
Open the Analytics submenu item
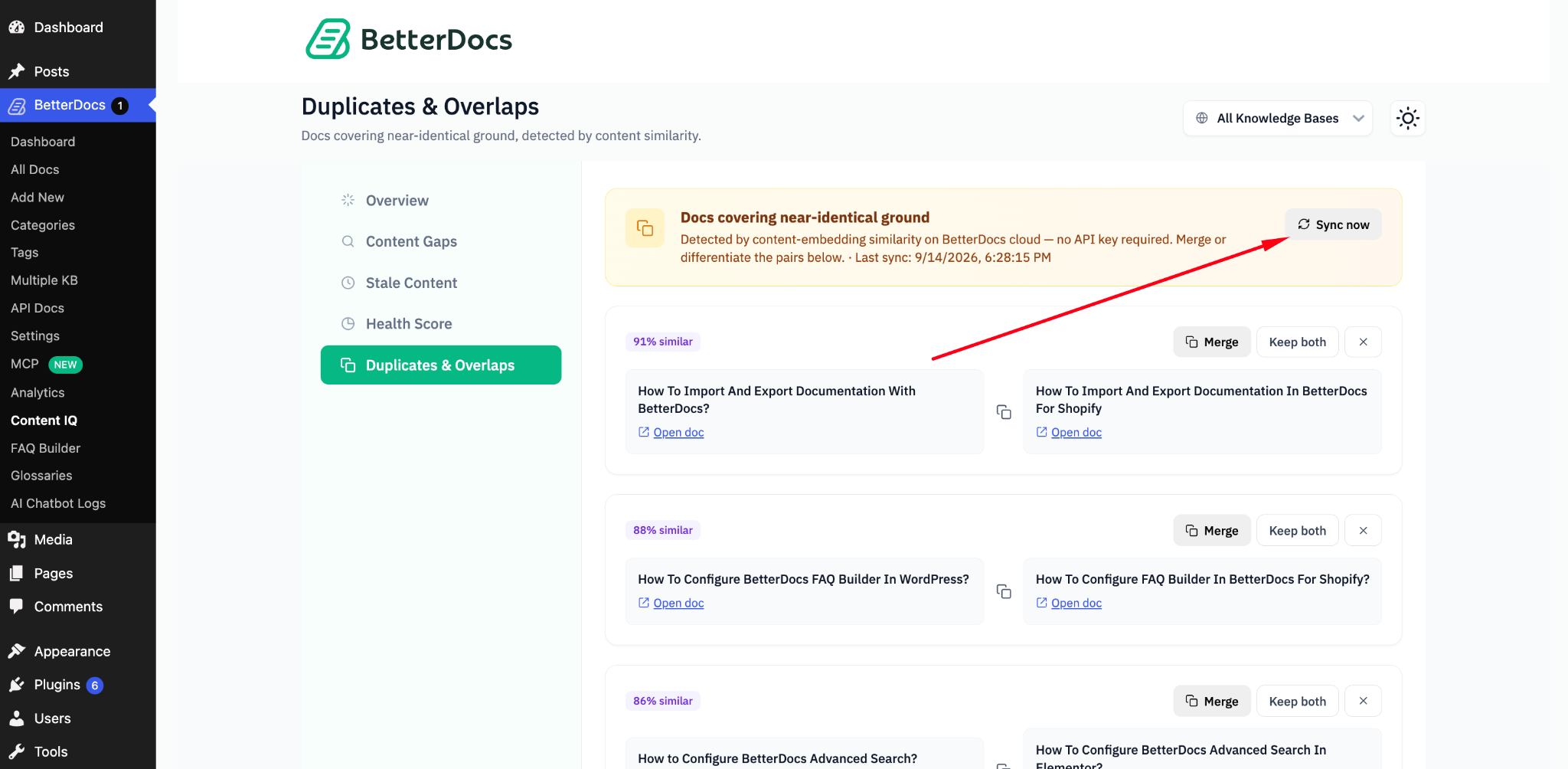[38, 393]
